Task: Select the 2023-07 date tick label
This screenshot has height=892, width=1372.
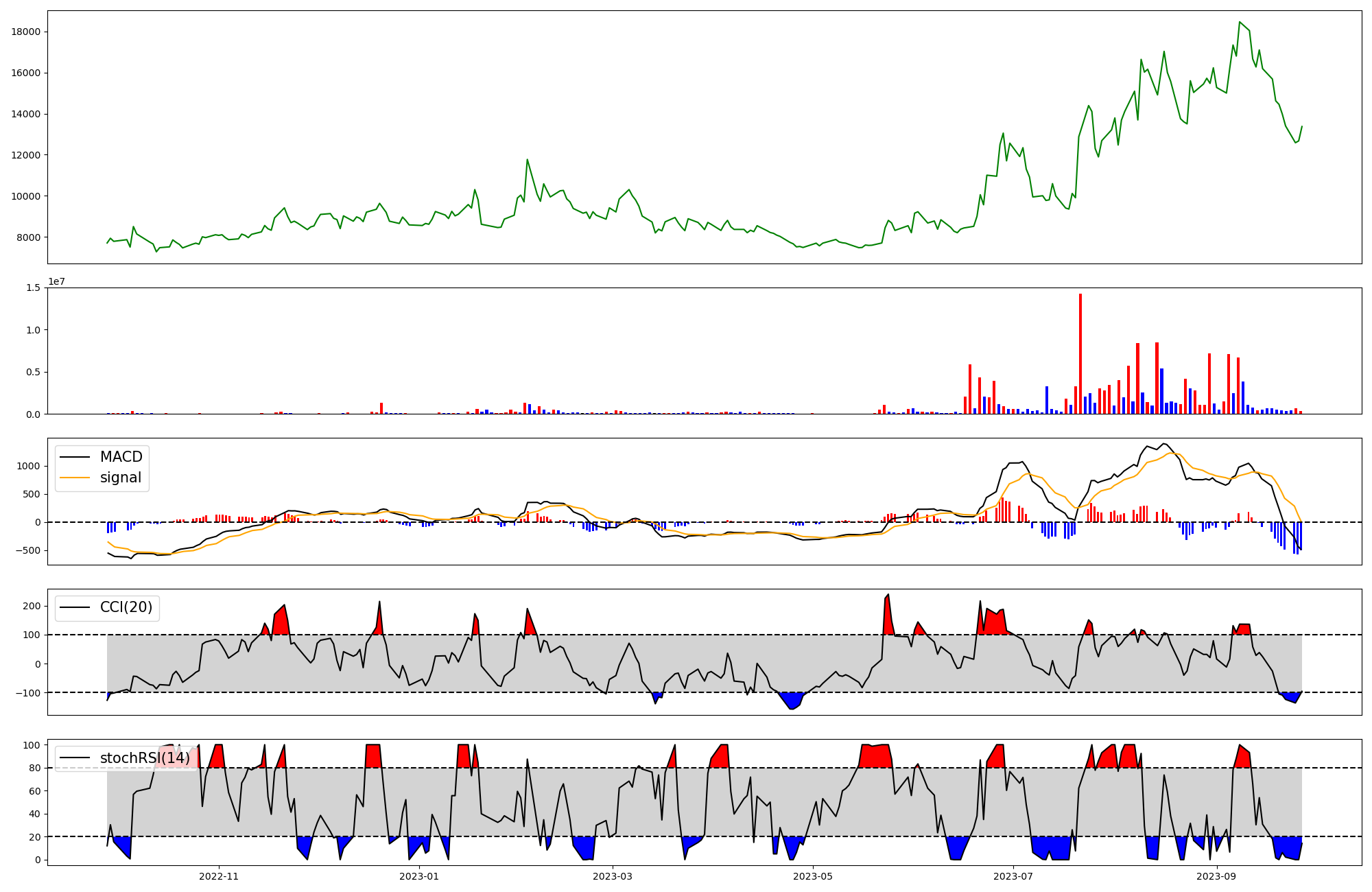Action: [1013, 876]
